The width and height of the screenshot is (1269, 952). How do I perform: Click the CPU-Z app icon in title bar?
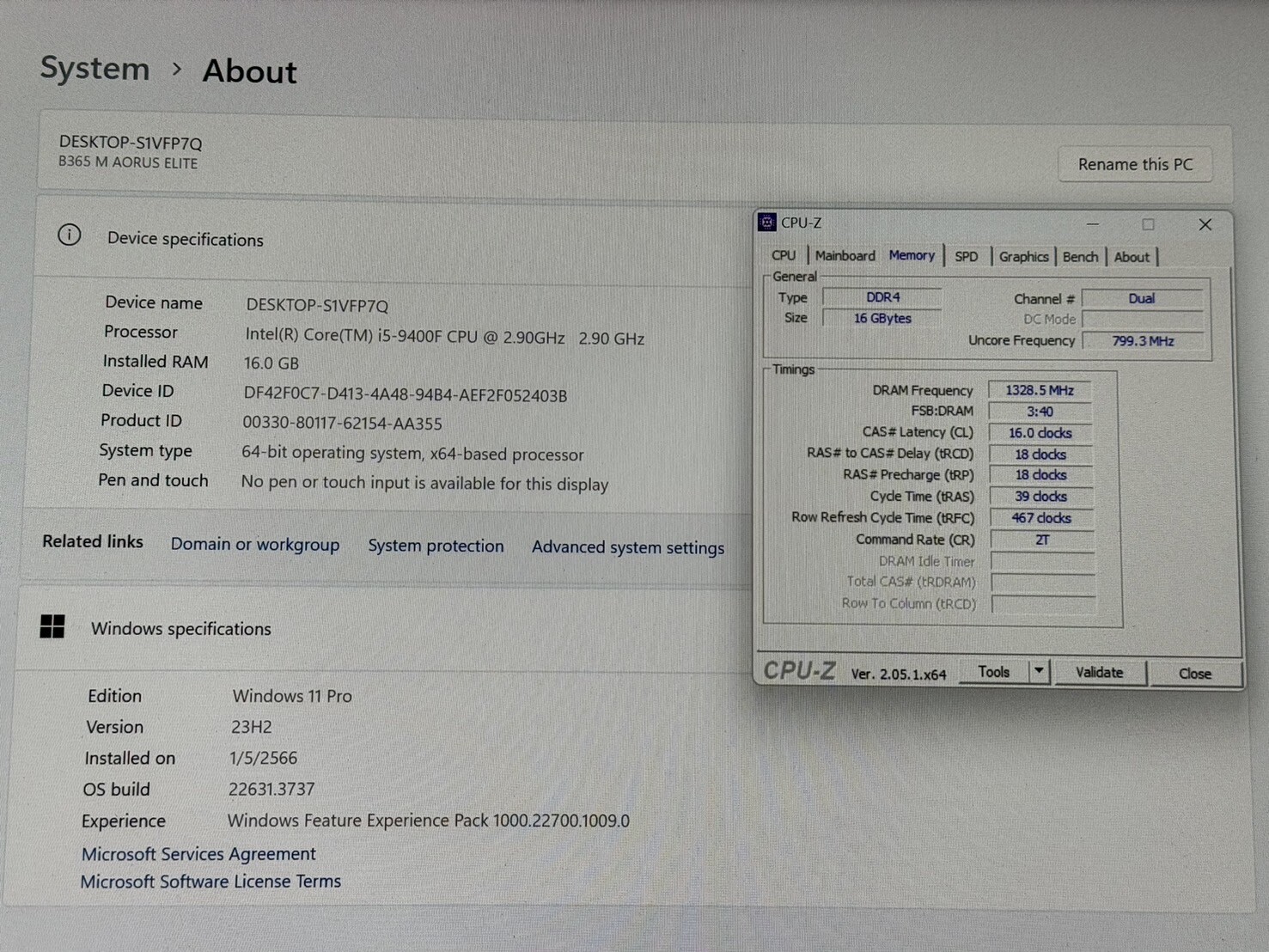(x=766, y=223)
